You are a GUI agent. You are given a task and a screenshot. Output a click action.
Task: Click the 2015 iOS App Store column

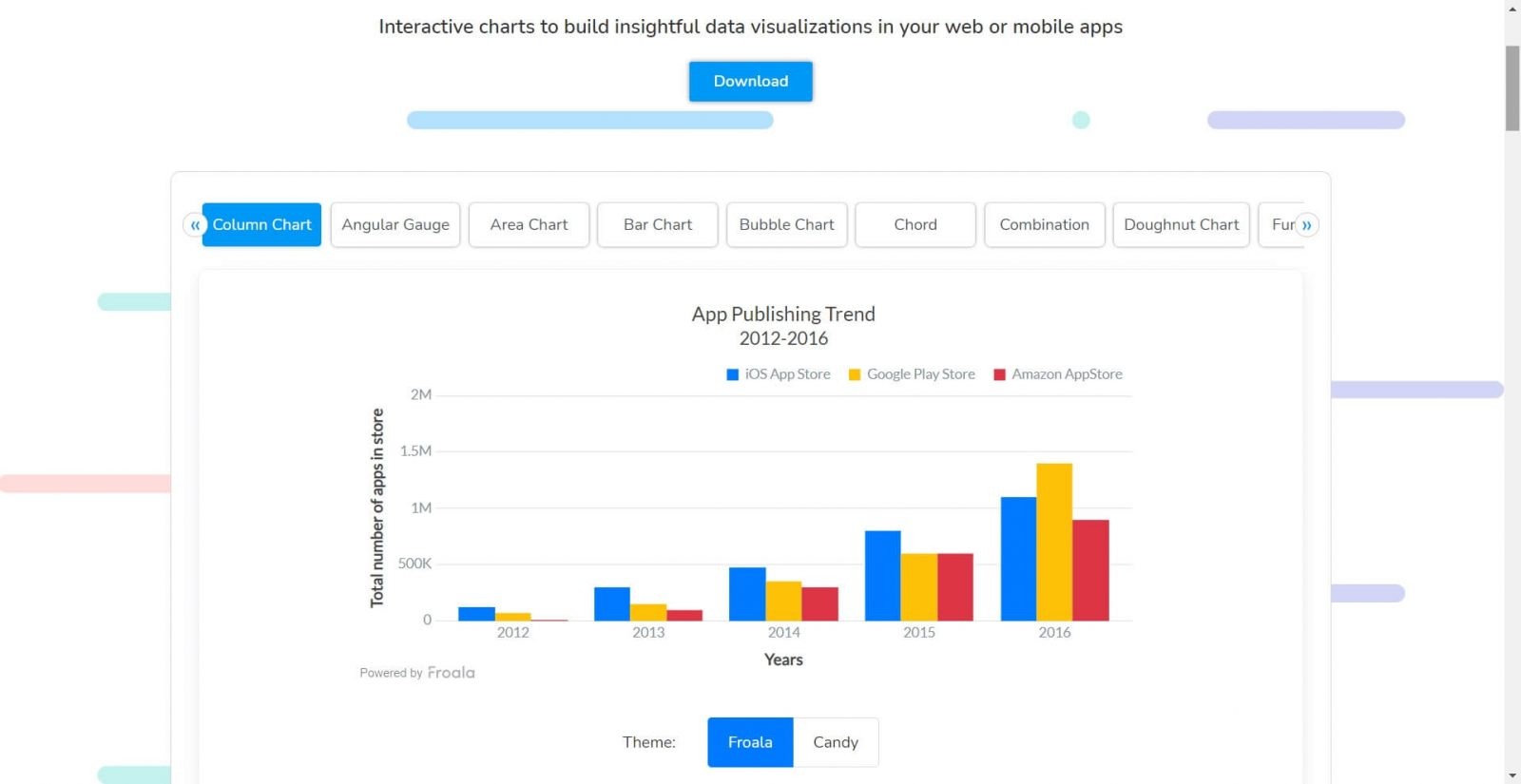[x=882, y=576]
